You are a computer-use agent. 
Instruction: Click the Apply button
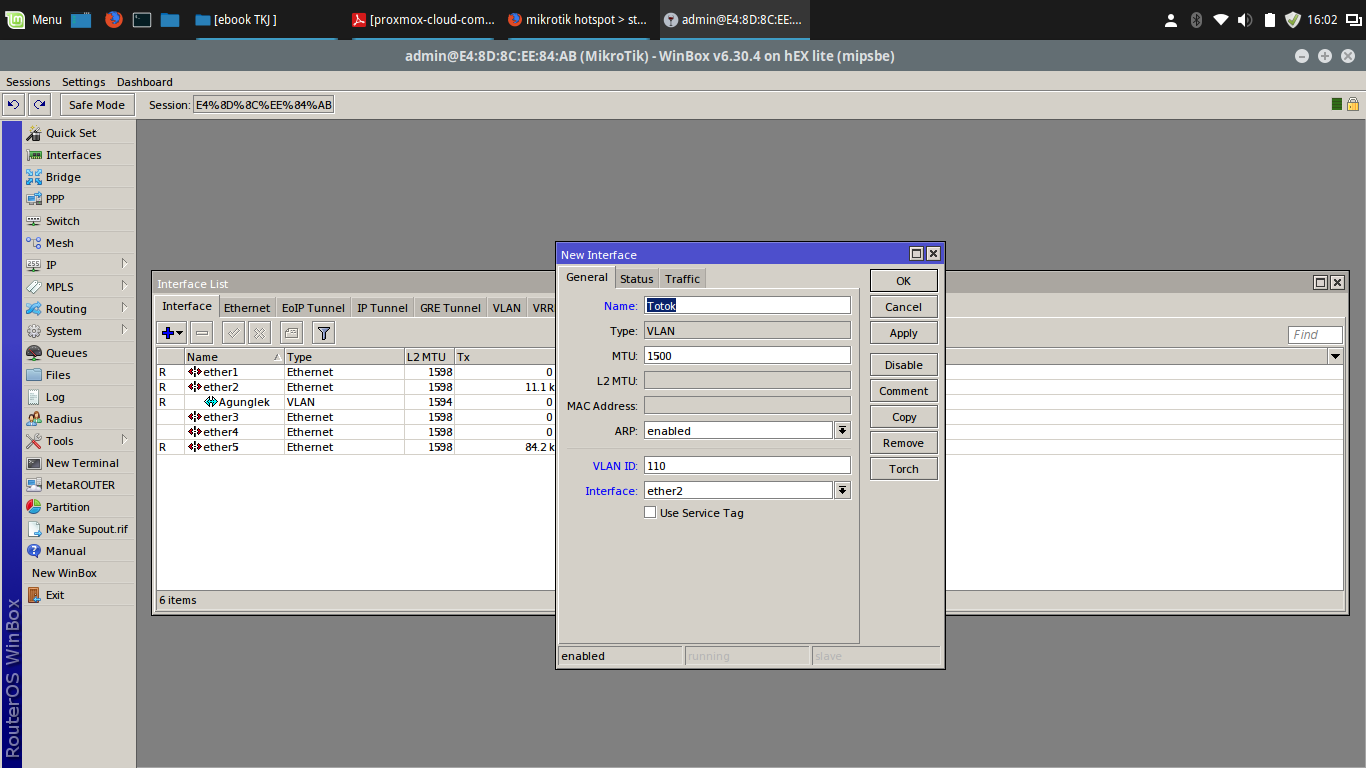(904, 333)
